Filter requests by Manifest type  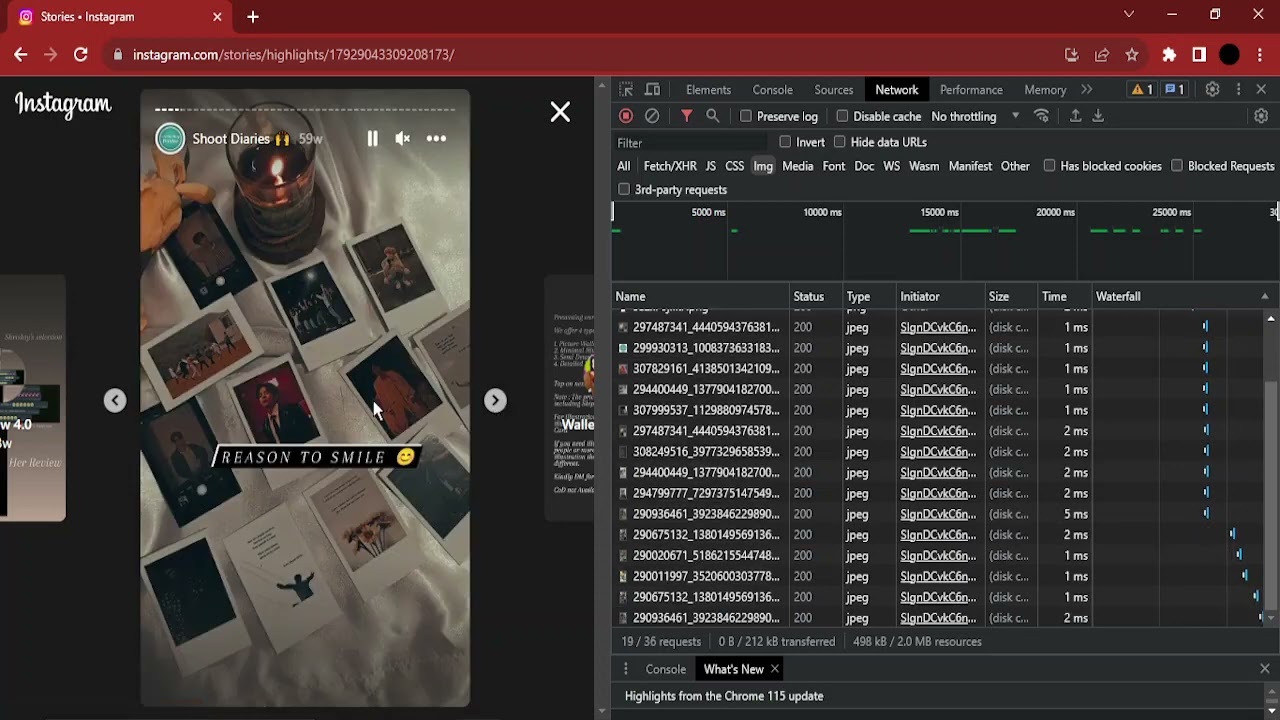[x=970, y=166]
